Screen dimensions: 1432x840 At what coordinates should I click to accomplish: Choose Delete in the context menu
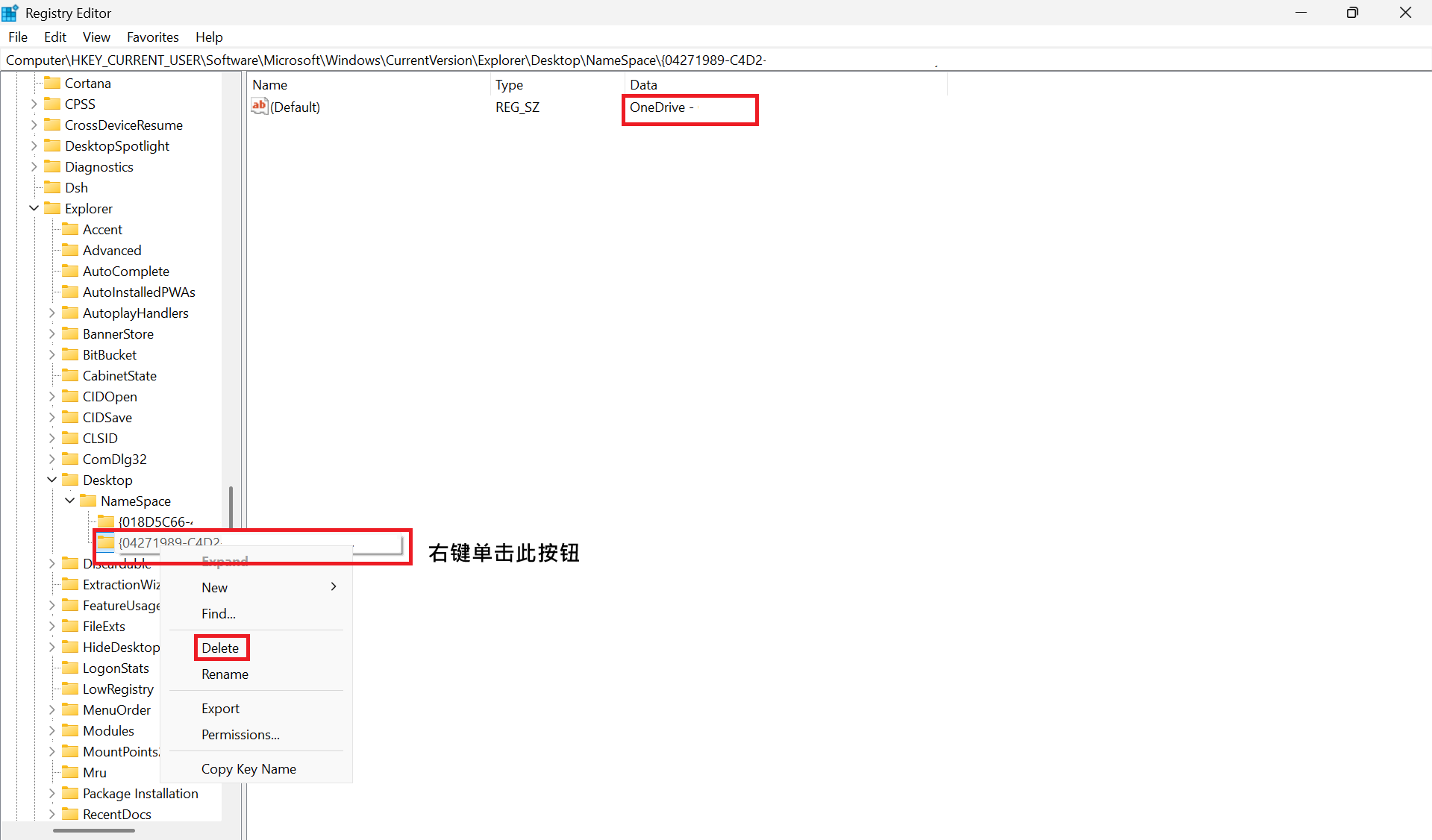click(x=221, y=648)
